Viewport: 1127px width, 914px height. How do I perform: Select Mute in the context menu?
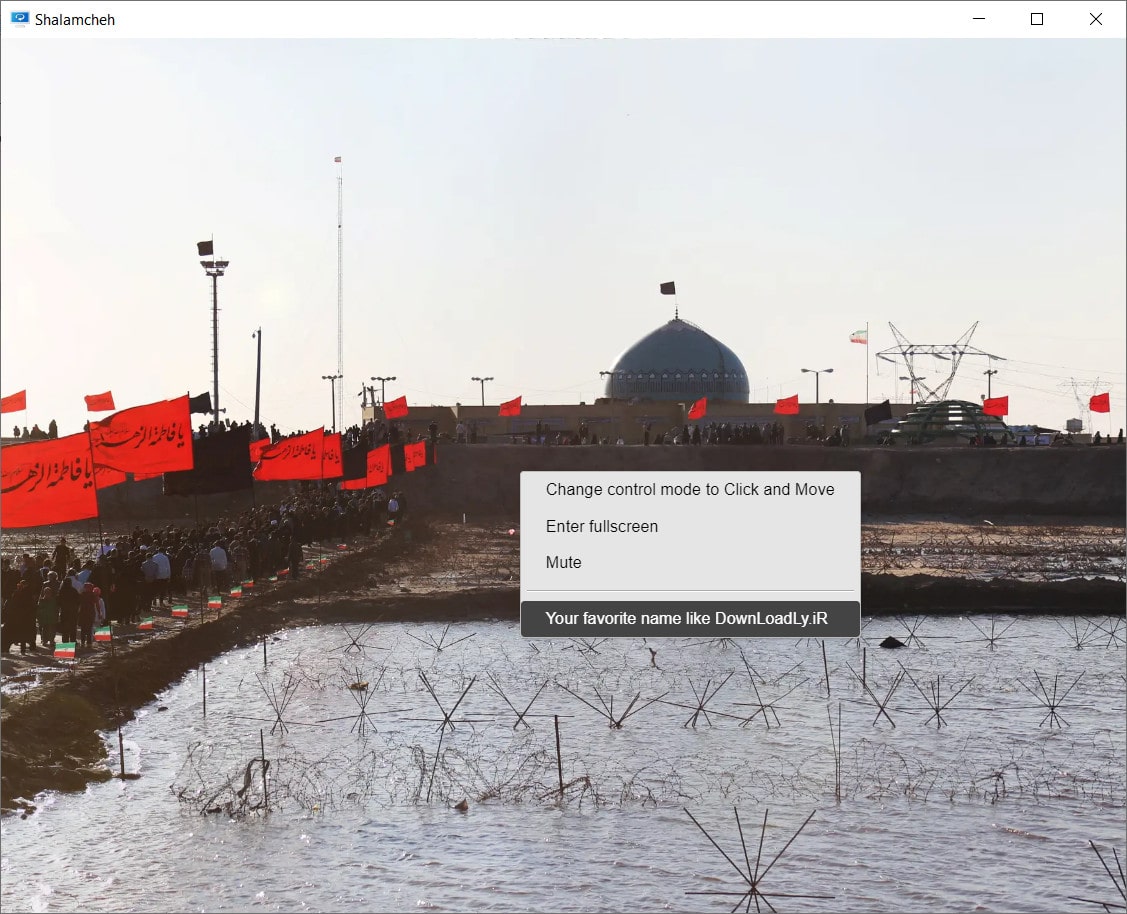[x=690, y=563]
